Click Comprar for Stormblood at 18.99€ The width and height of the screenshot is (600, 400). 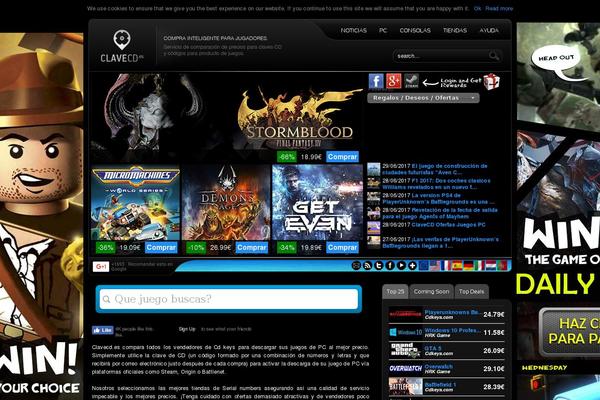pyautogui.click(x=342, y=157)
